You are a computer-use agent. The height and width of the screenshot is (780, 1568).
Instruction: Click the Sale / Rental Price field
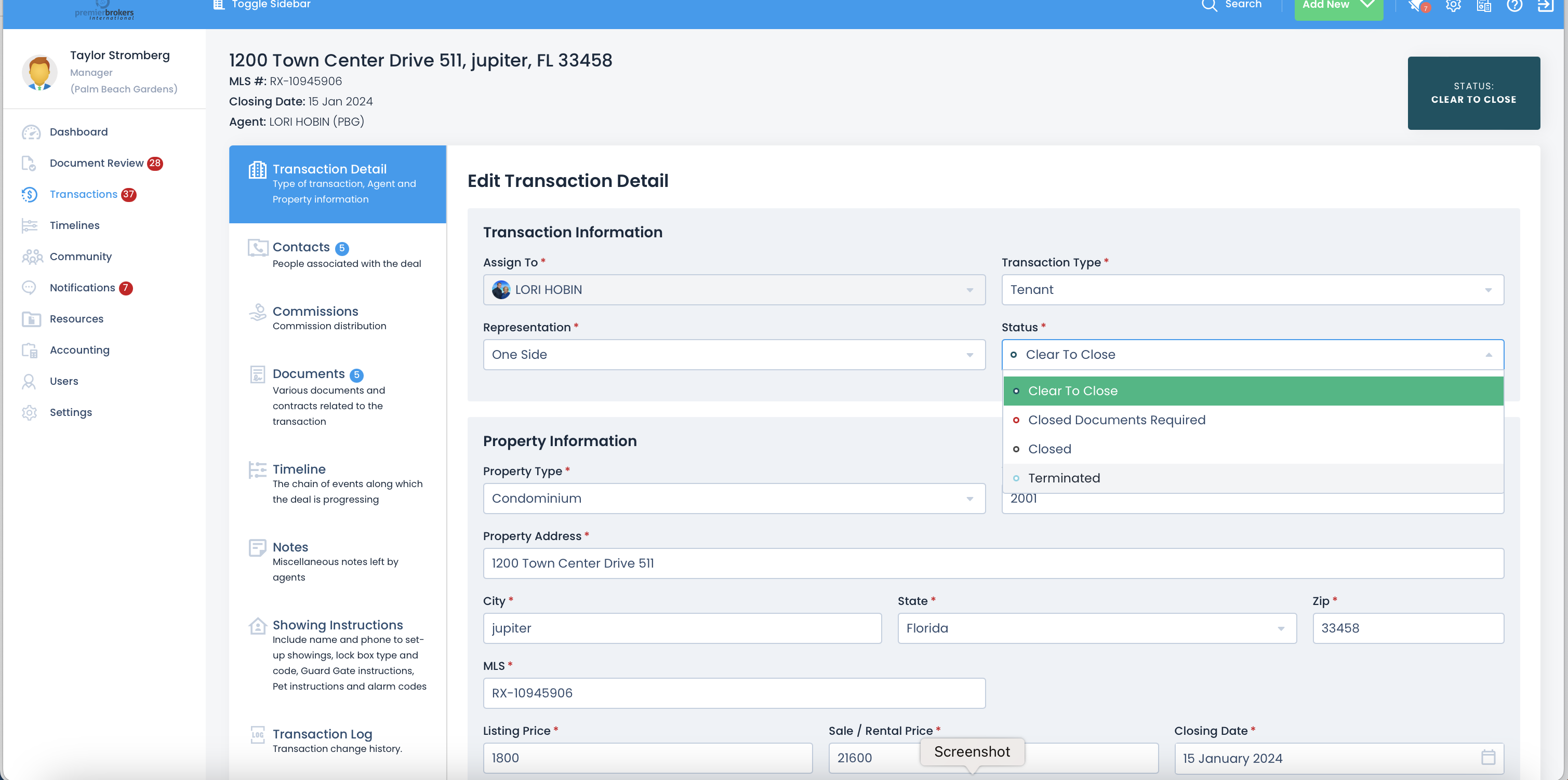[x=993, y=758]
